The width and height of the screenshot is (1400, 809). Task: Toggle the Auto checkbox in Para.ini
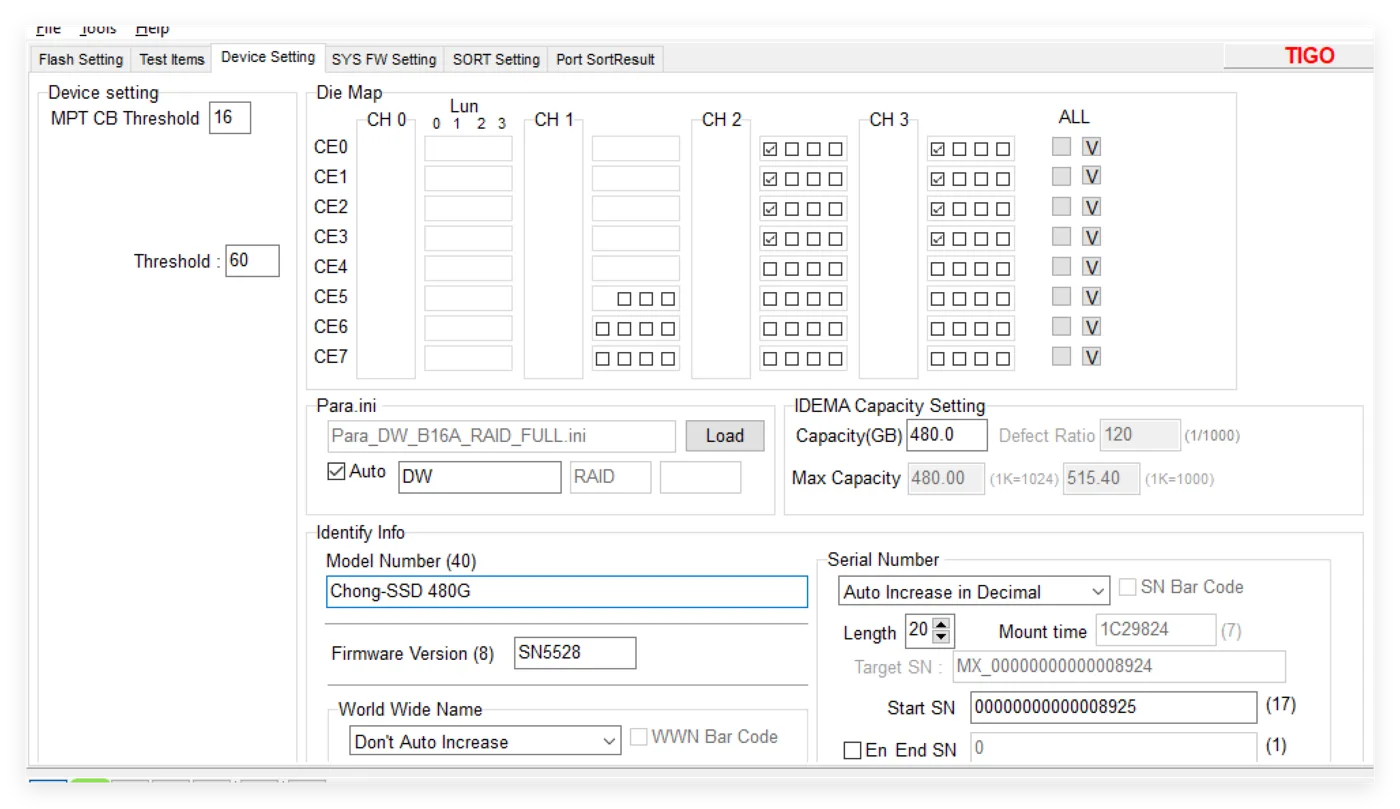click(x=337, y=471)
